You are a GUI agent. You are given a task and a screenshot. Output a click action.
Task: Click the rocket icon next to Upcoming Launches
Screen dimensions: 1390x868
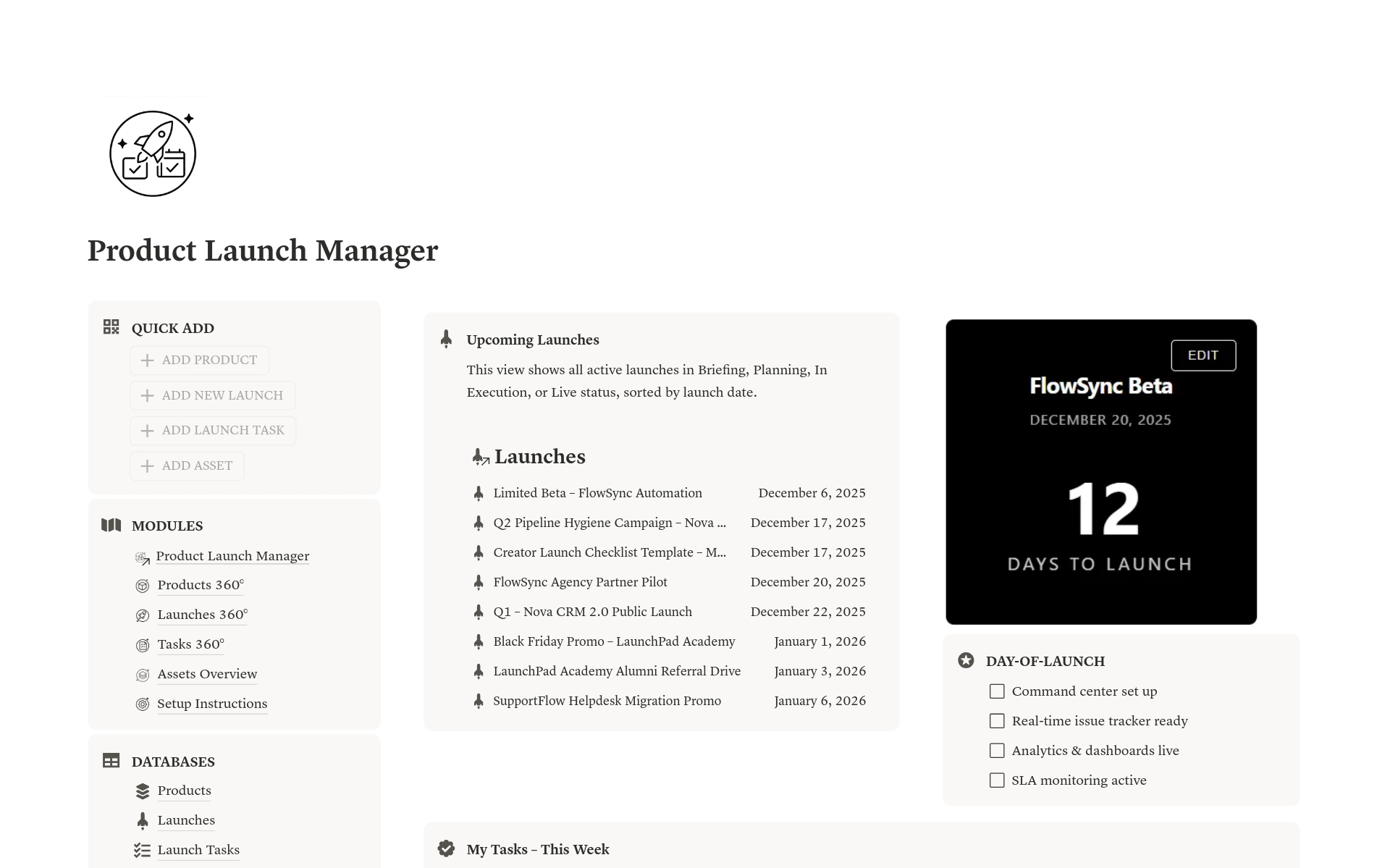coord(446,339)
